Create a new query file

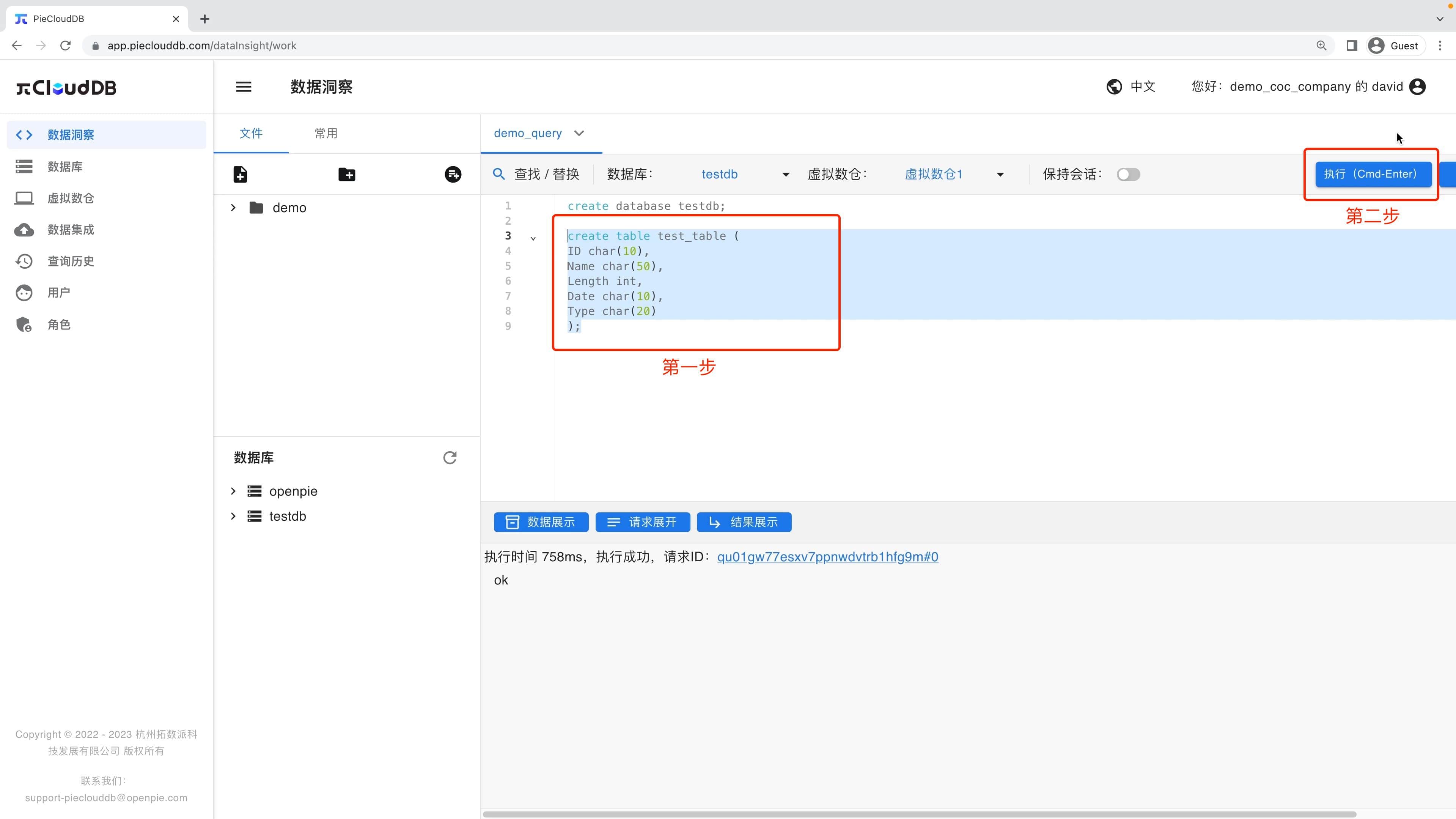[240, 174]
